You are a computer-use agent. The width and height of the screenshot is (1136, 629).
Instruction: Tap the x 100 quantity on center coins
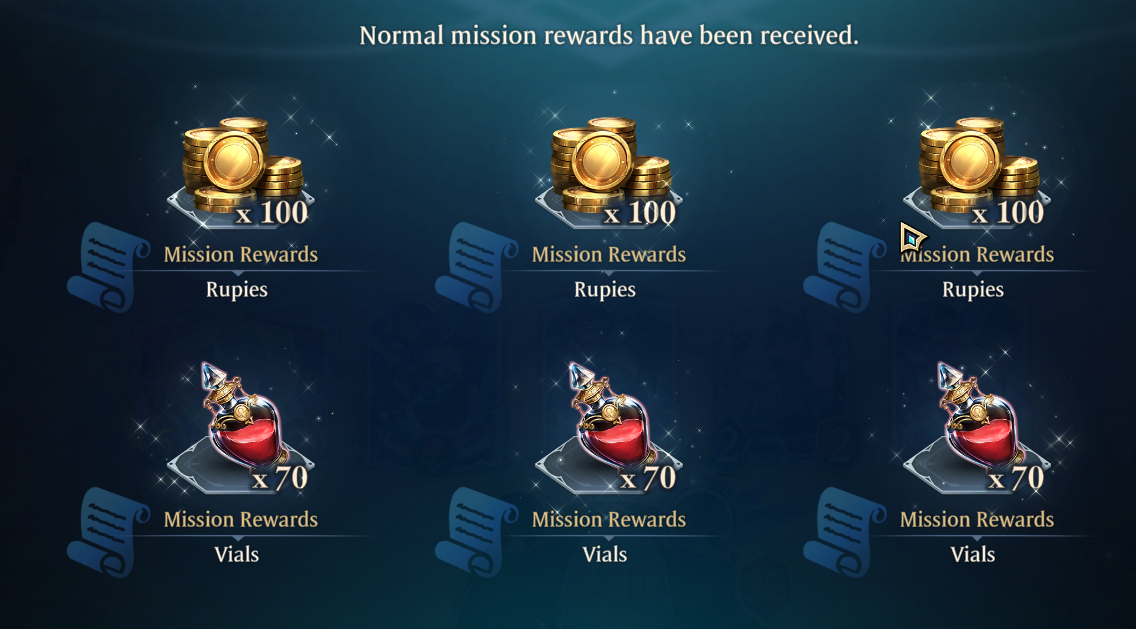coord(640,213)
